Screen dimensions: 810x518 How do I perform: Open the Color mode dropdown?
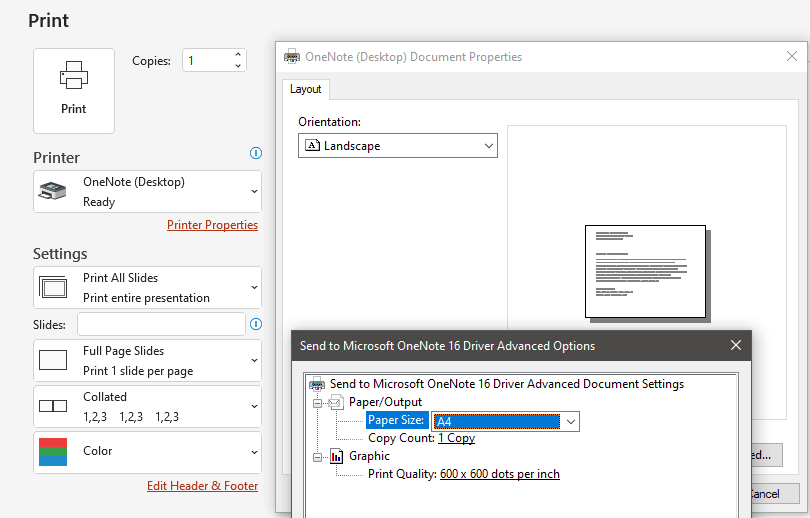coord(147,452)
